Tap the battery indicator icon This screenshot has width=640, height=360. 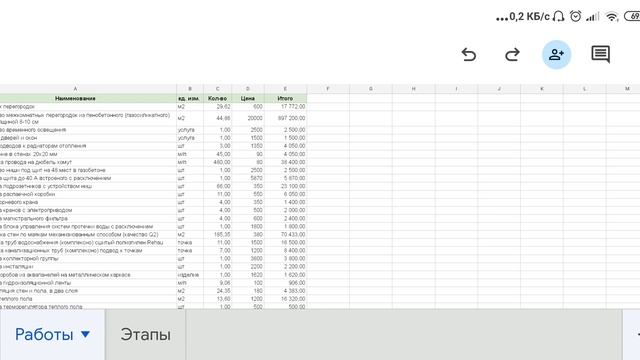pyautogui.click(x=632, y=16)
